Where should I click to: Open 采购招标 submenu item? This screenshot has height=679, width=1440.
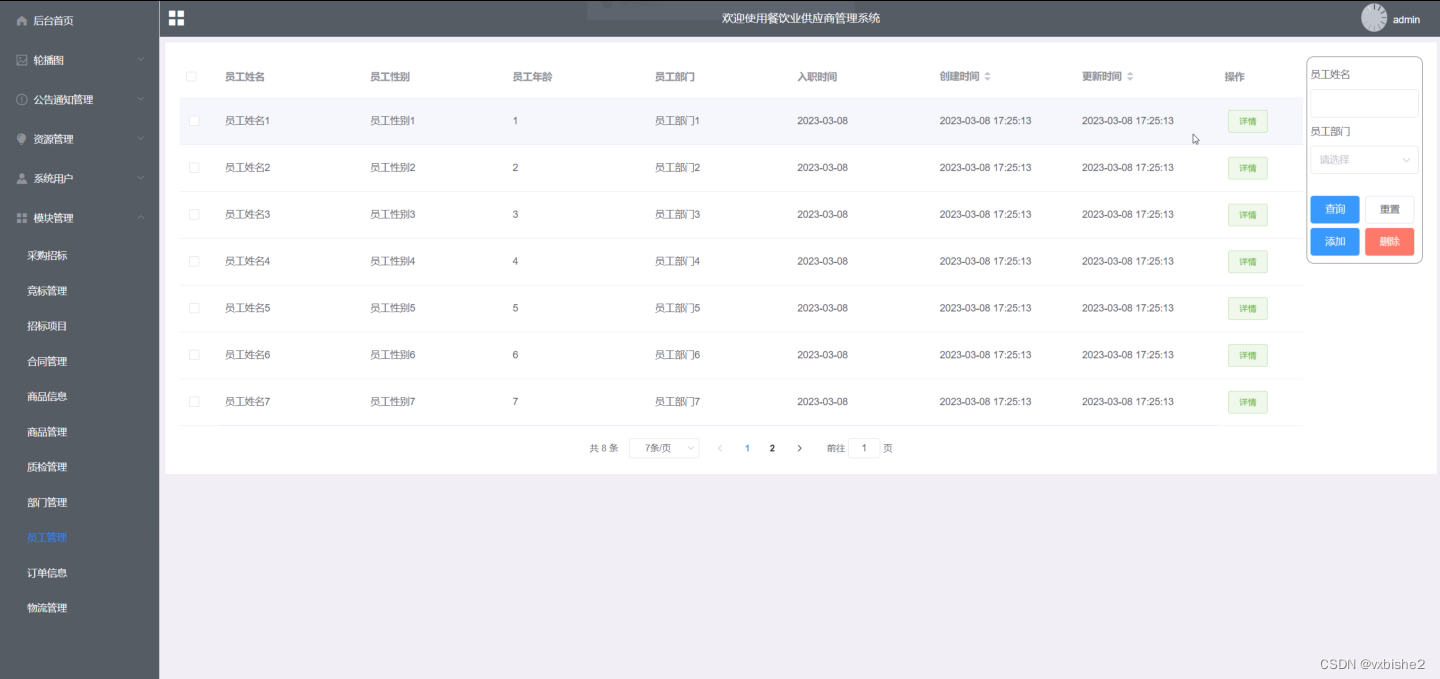point(47,256)
